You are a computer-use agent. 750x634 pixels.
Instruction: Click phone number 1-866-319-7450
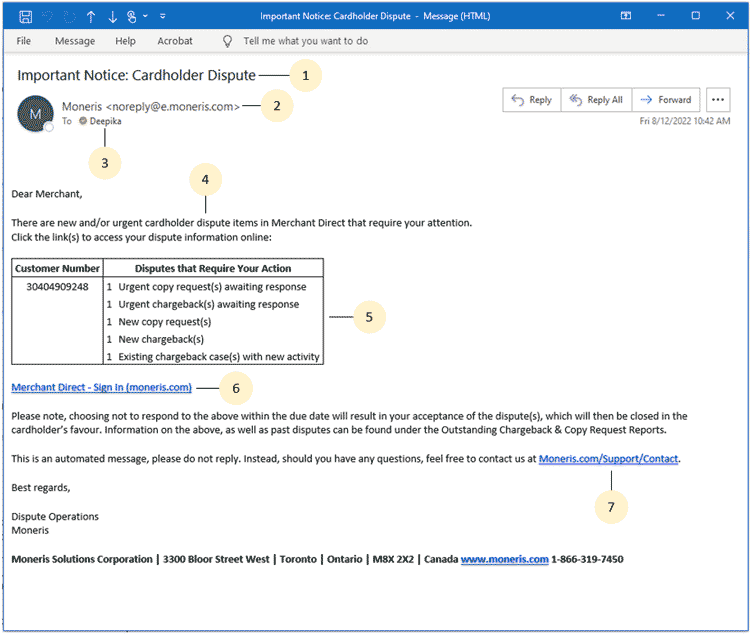(587, 559)
